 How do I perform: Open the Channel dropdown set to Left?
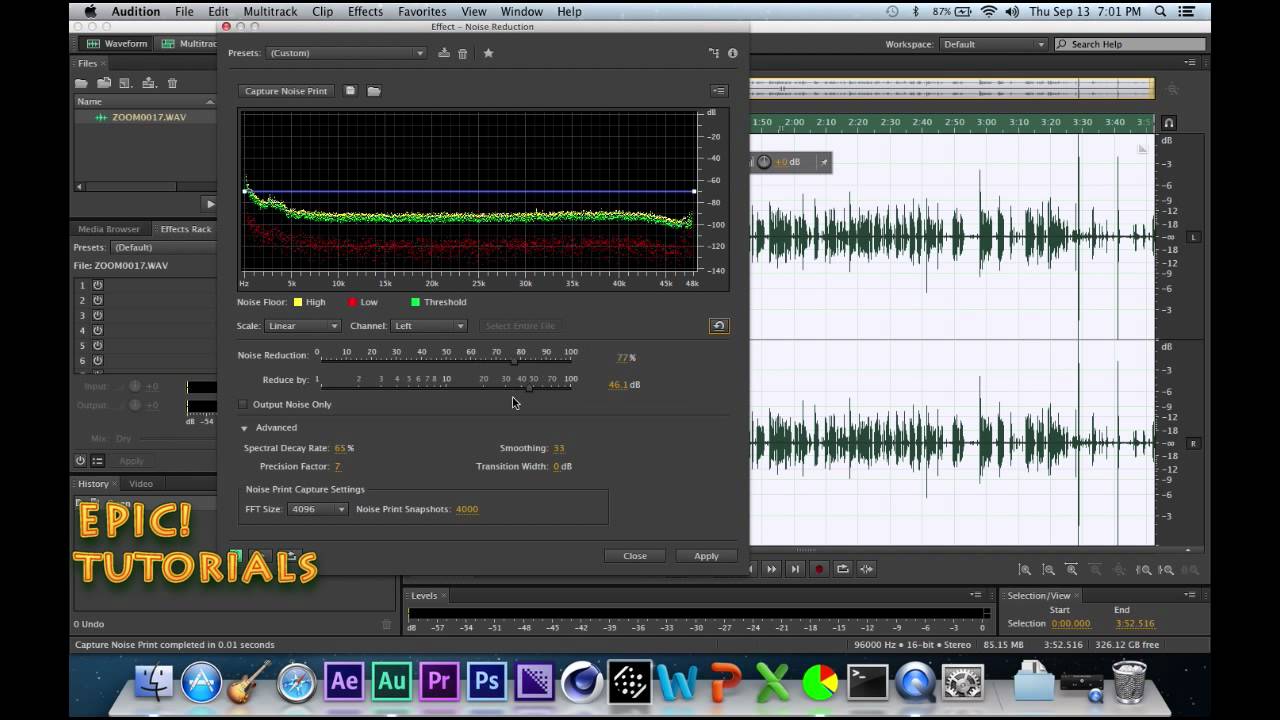point(429,326)
